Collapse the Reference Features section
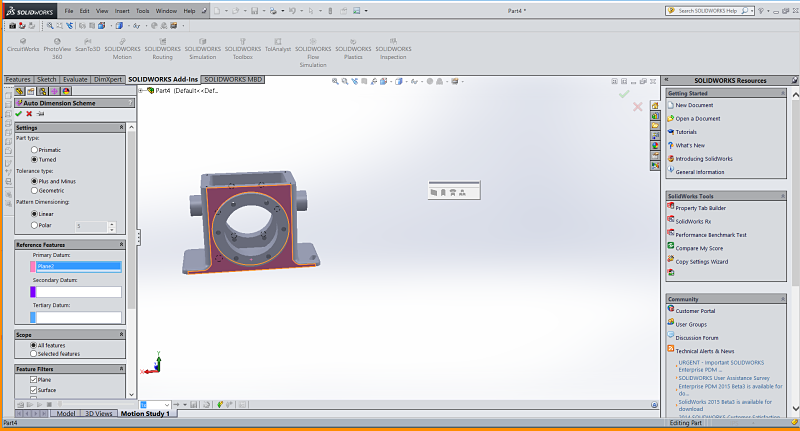This screenshot has height=431, width=800. point(121,245)
